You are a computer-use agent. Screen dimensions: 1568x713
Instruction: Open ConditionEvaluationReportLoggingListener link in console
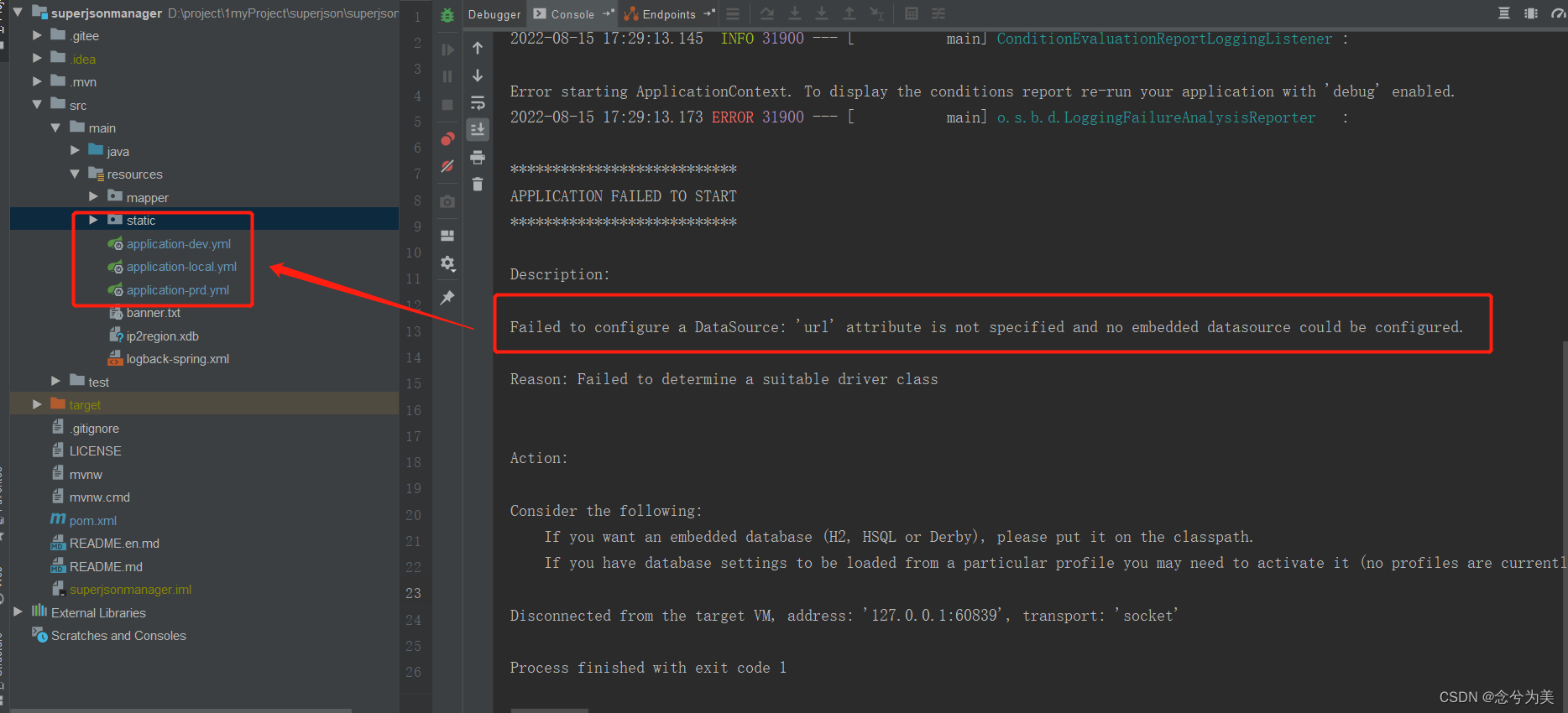[1164, 39]
